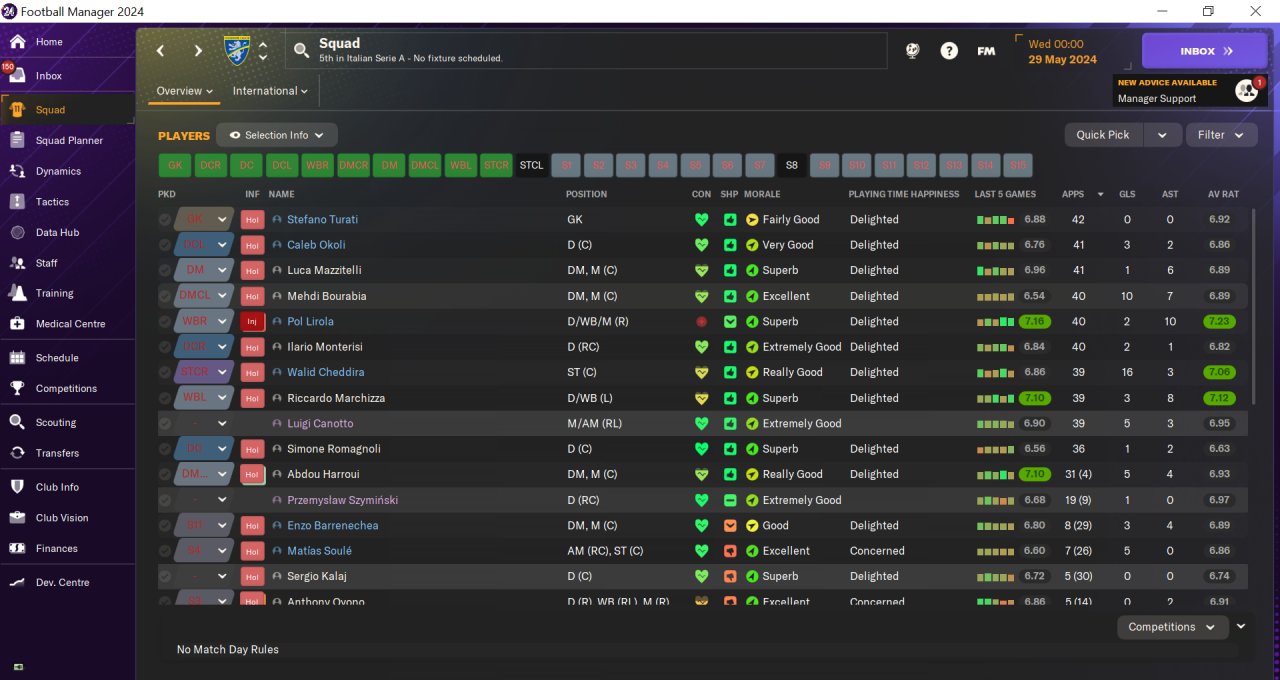Toggle pick checkbox for Sergio Kalaj

(165, 577)
